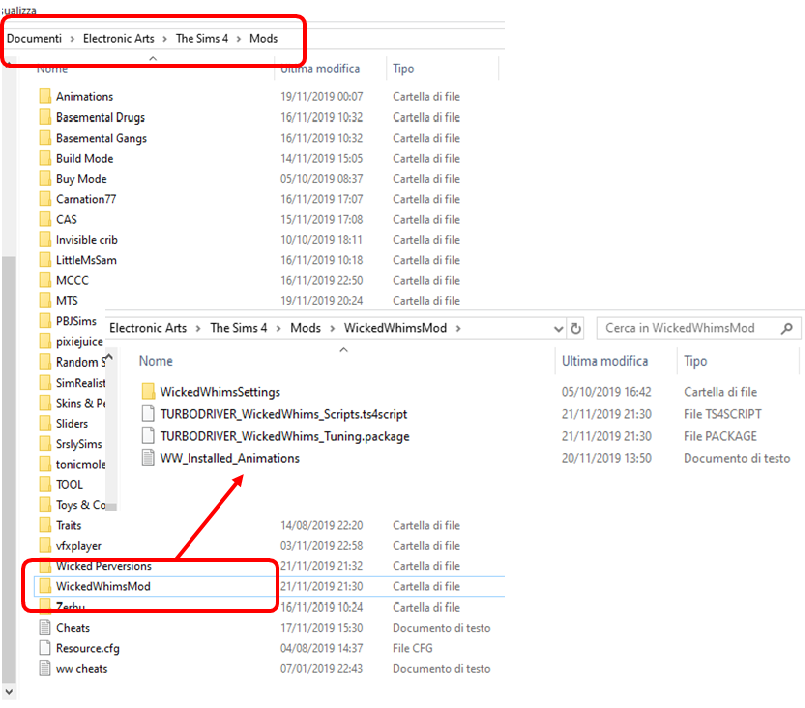Click the 21/11/2019 21:32 date cell
Image resolution: width=805 pixels, height=708 pixels.
pos(321,566)
